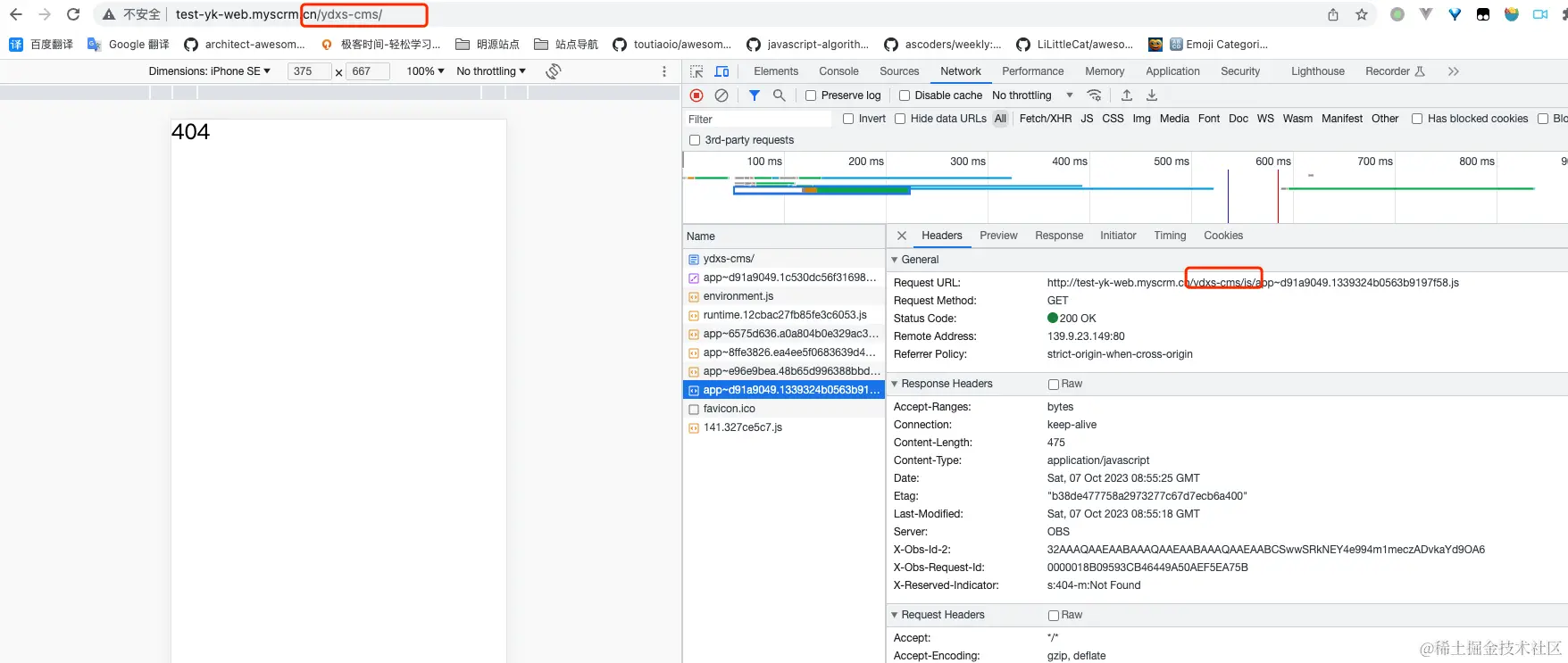Go forward with the browser forward arrow
Screen dimensions: 1568x663
[45, 14]
